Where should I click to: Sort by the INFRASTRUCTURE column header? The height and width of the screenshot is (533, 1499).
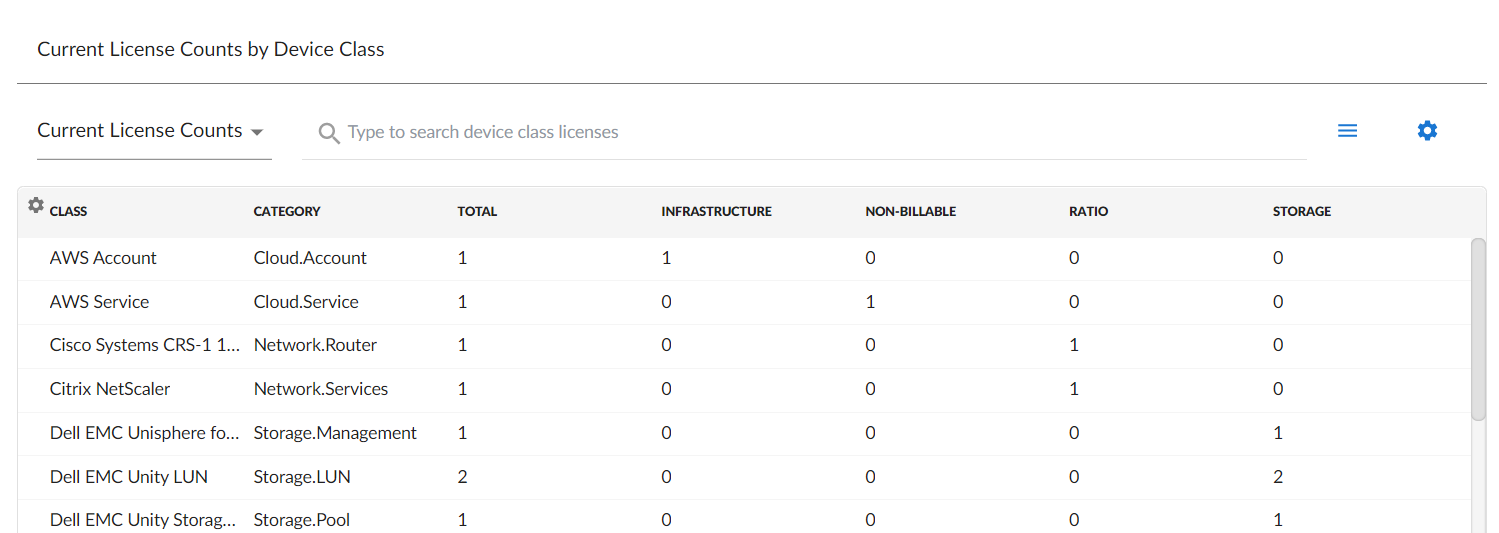click(716, 212)
